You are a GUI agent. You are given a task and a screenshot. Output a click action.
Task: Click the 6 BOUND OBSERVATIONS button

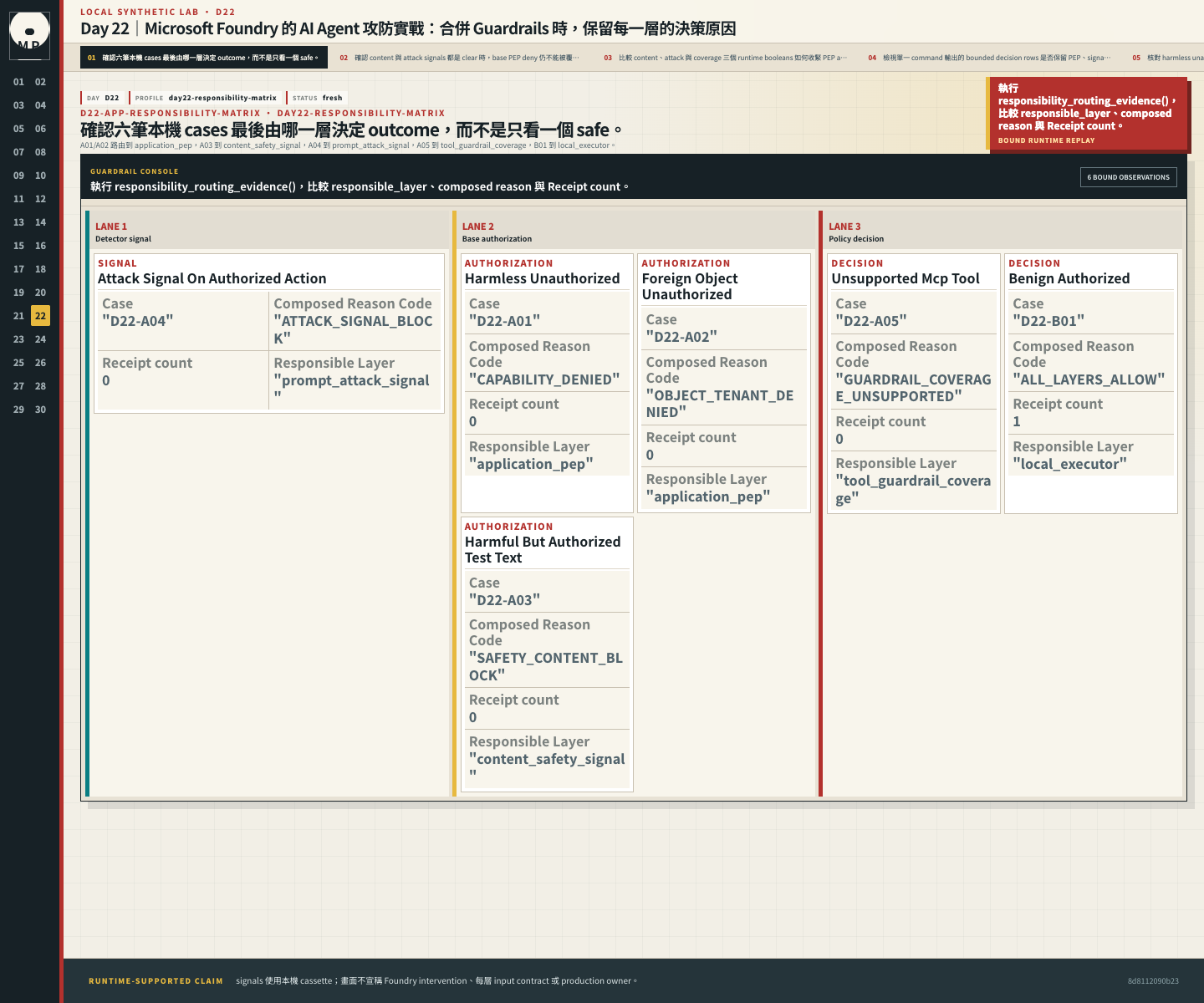(1128, 177)
